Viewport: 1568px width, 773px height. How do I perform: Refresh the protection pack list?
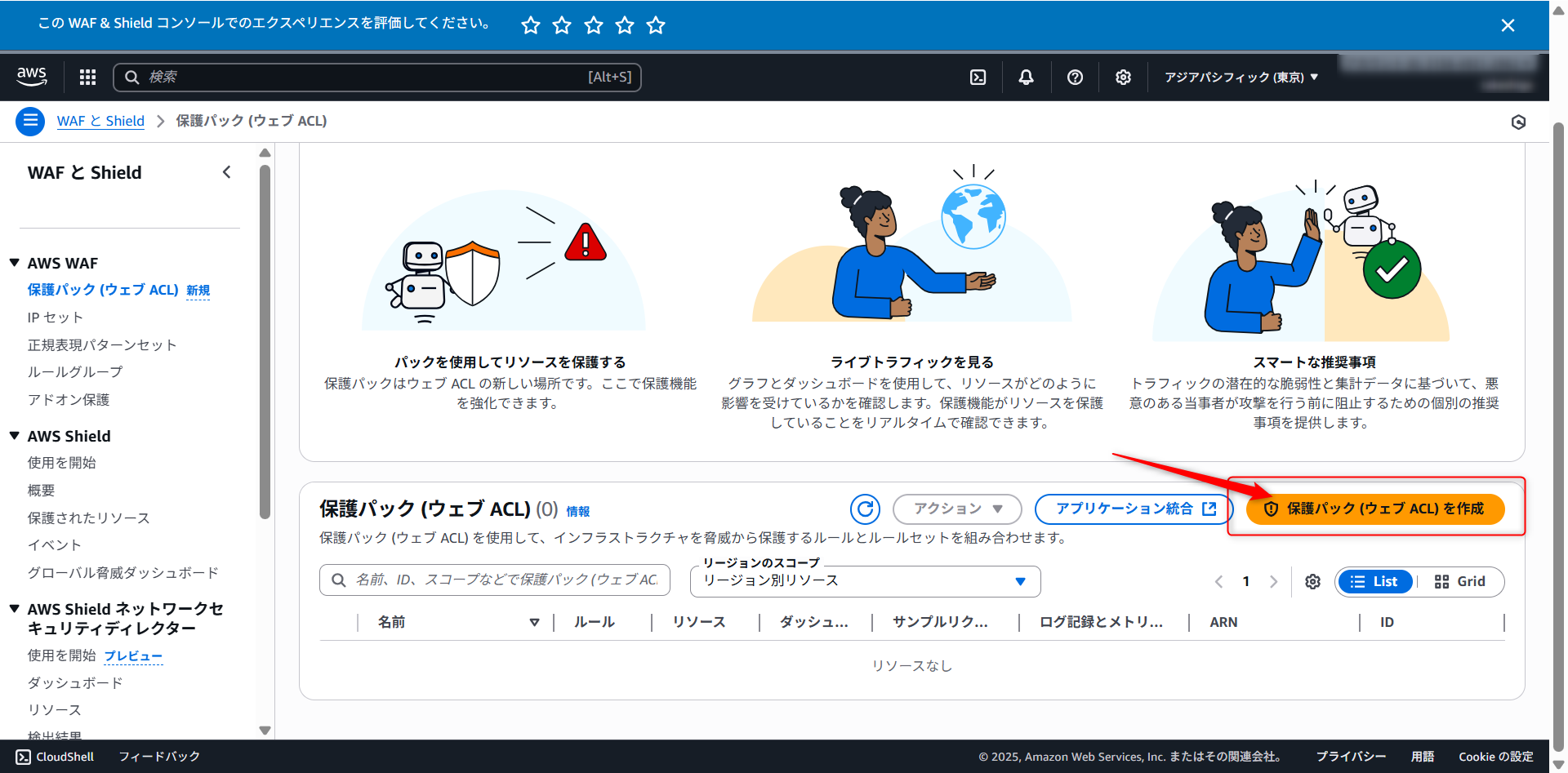click(x=865, y=509)
